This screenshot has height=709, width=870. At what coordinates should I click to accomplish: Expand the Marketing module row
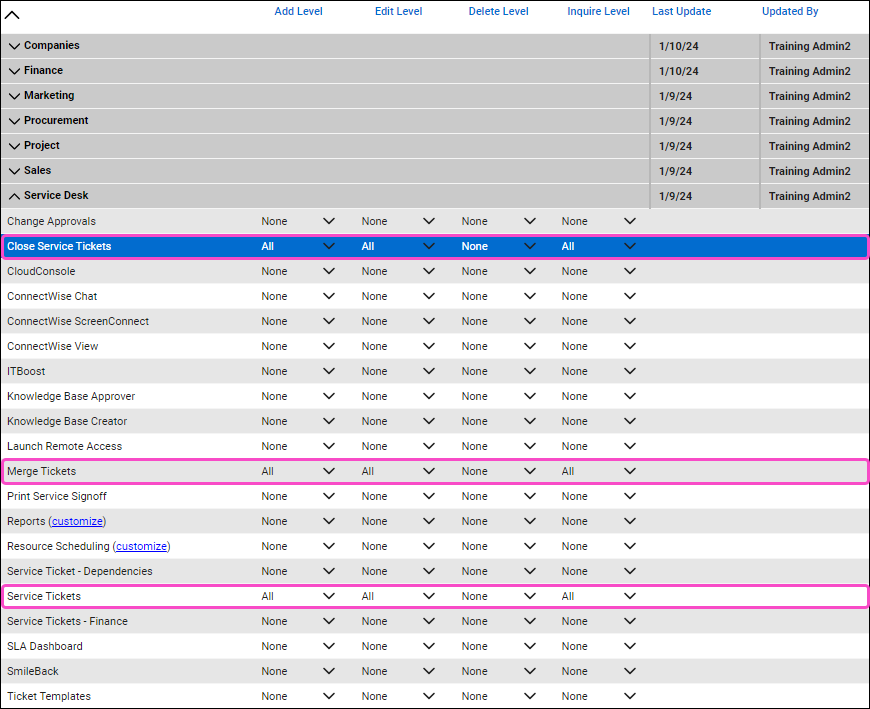pyautogui.click(x=14, y=96)
